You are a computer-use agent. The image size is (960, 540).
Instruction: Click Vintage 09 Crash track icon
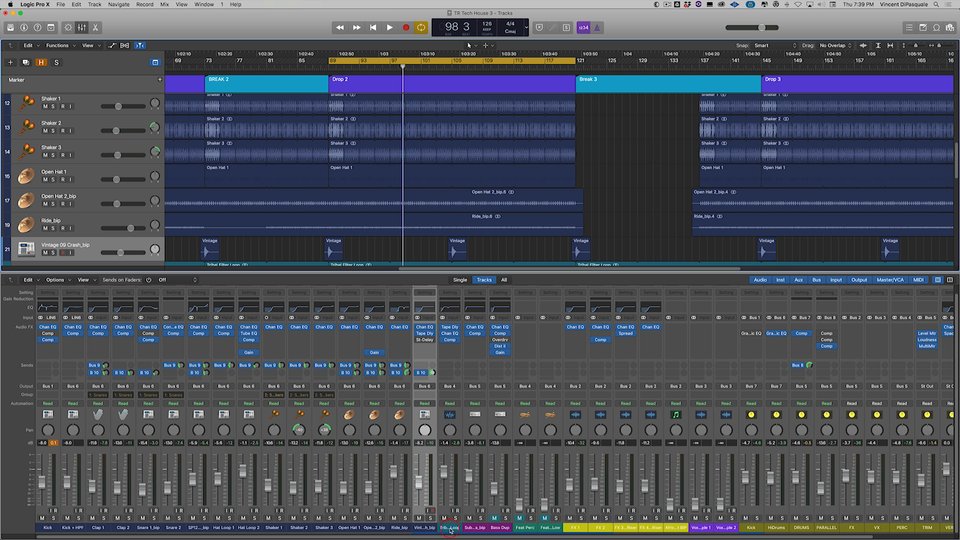tap(26, 249)
